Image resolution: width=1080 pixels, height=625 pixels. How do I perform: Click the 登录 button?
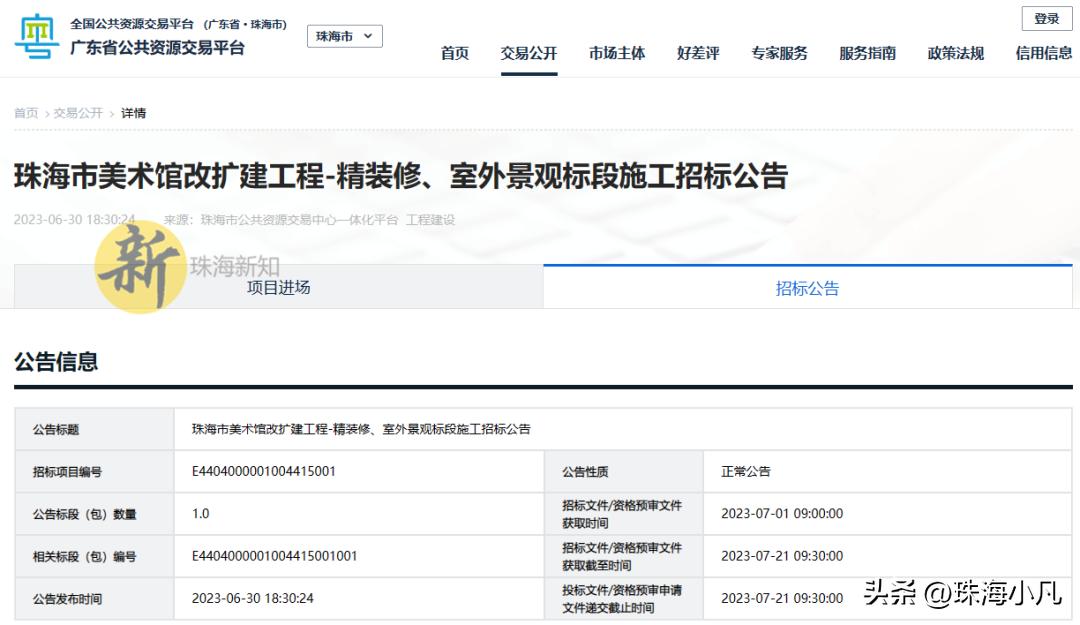[1045, 18]
